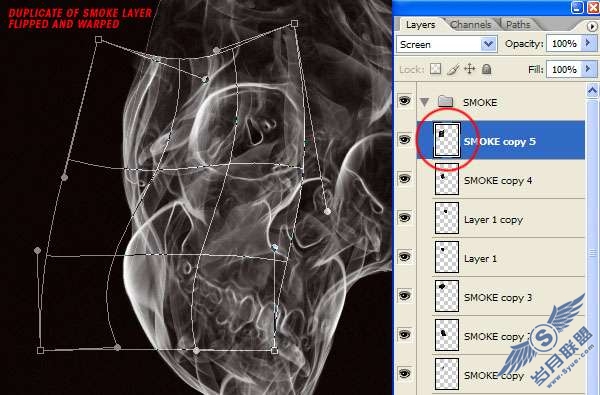Click the top-right warp corner handle
The image size is (600, 395).
(294, 24)
